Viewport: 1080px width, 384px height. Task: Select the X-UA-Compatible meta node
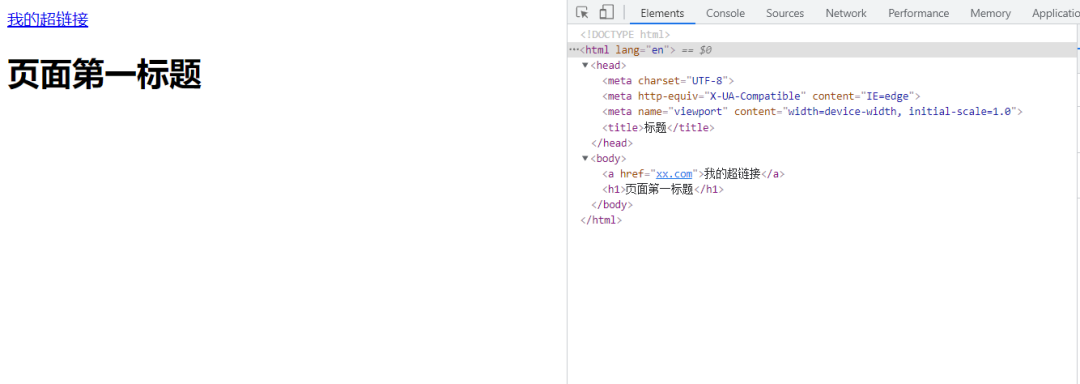761,96
